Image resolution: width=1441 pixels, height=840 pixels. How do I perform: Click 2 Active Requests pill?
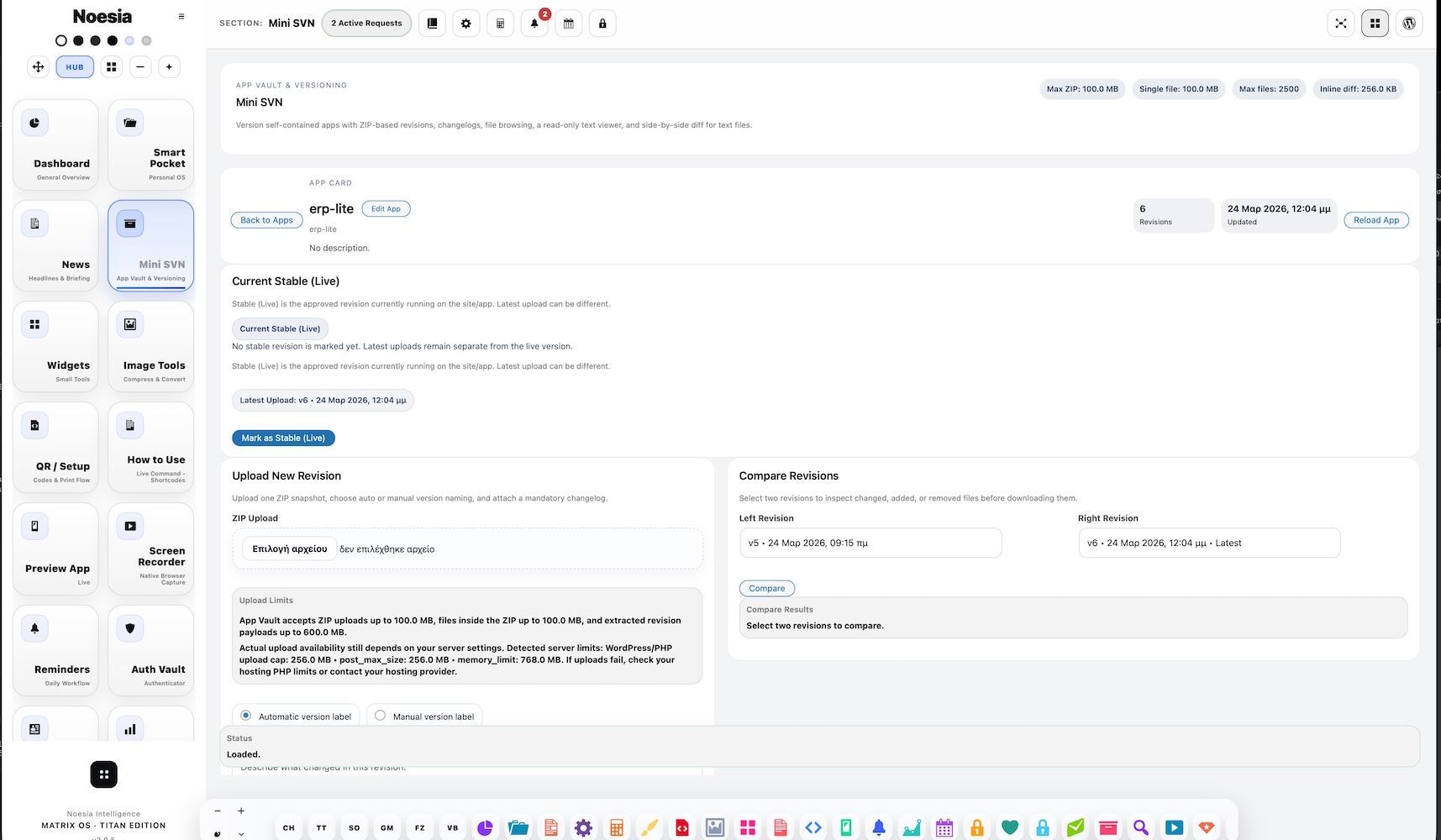click(366, 24)
